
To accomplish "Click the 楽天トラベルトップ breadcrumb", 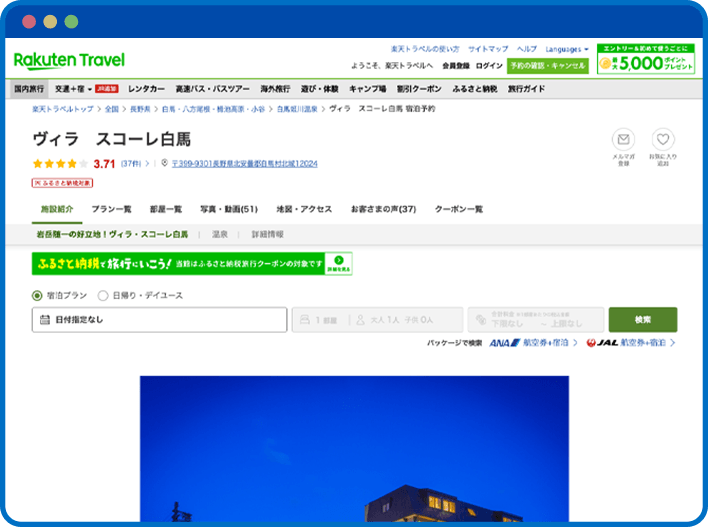I will [63, 109].
